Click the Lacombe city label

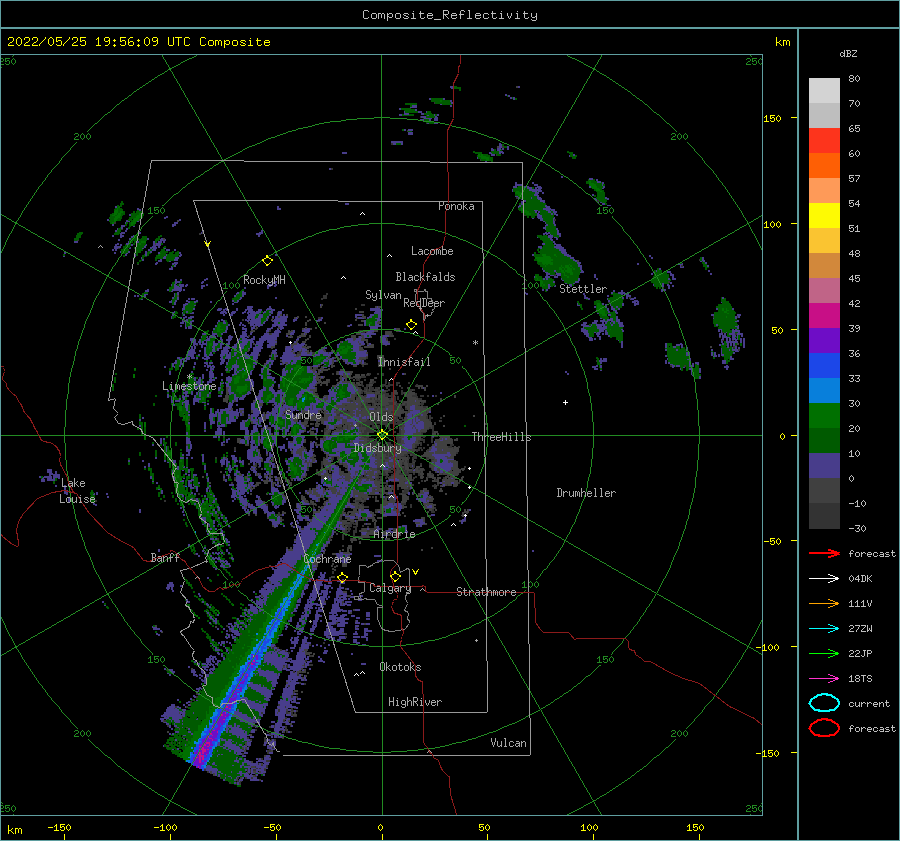432,251
